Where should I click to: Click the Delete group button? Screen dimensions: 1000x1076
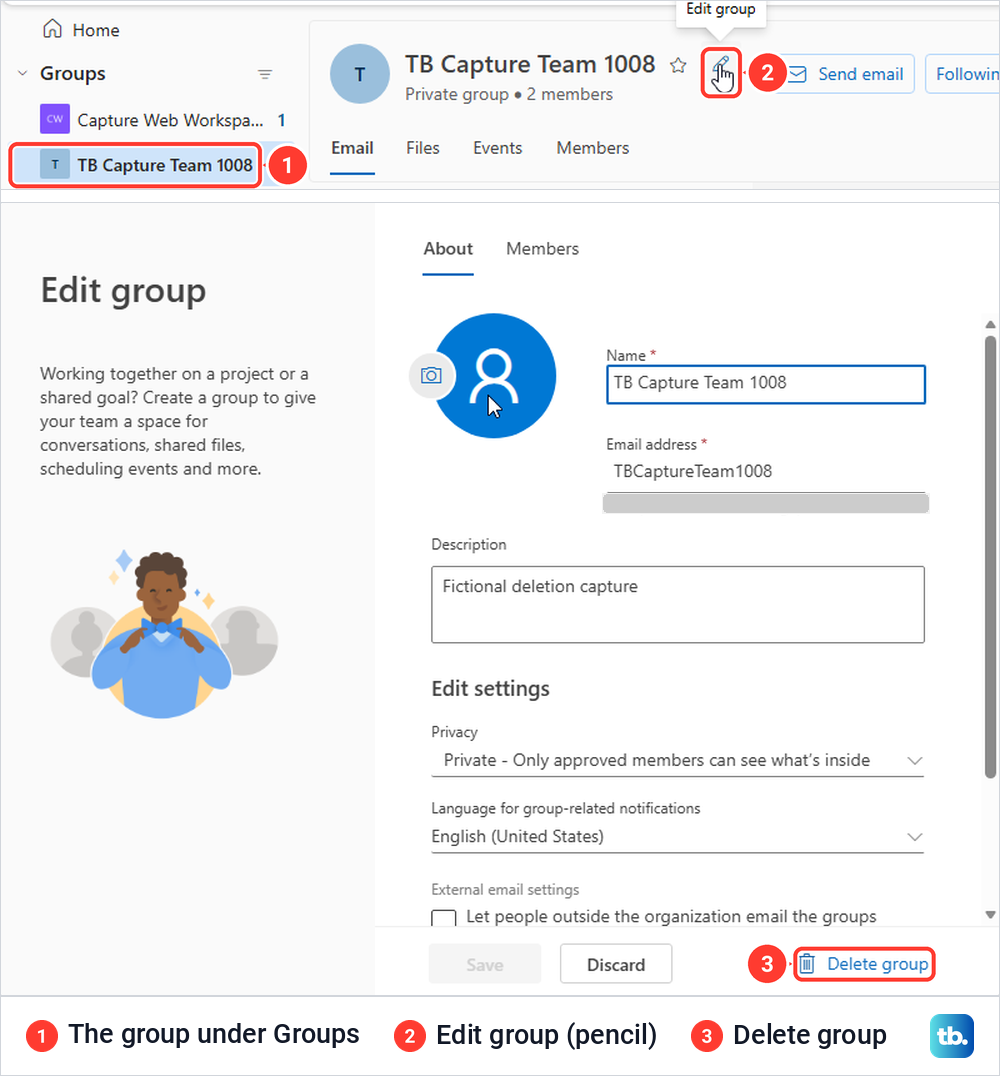(x=864, y=964)
